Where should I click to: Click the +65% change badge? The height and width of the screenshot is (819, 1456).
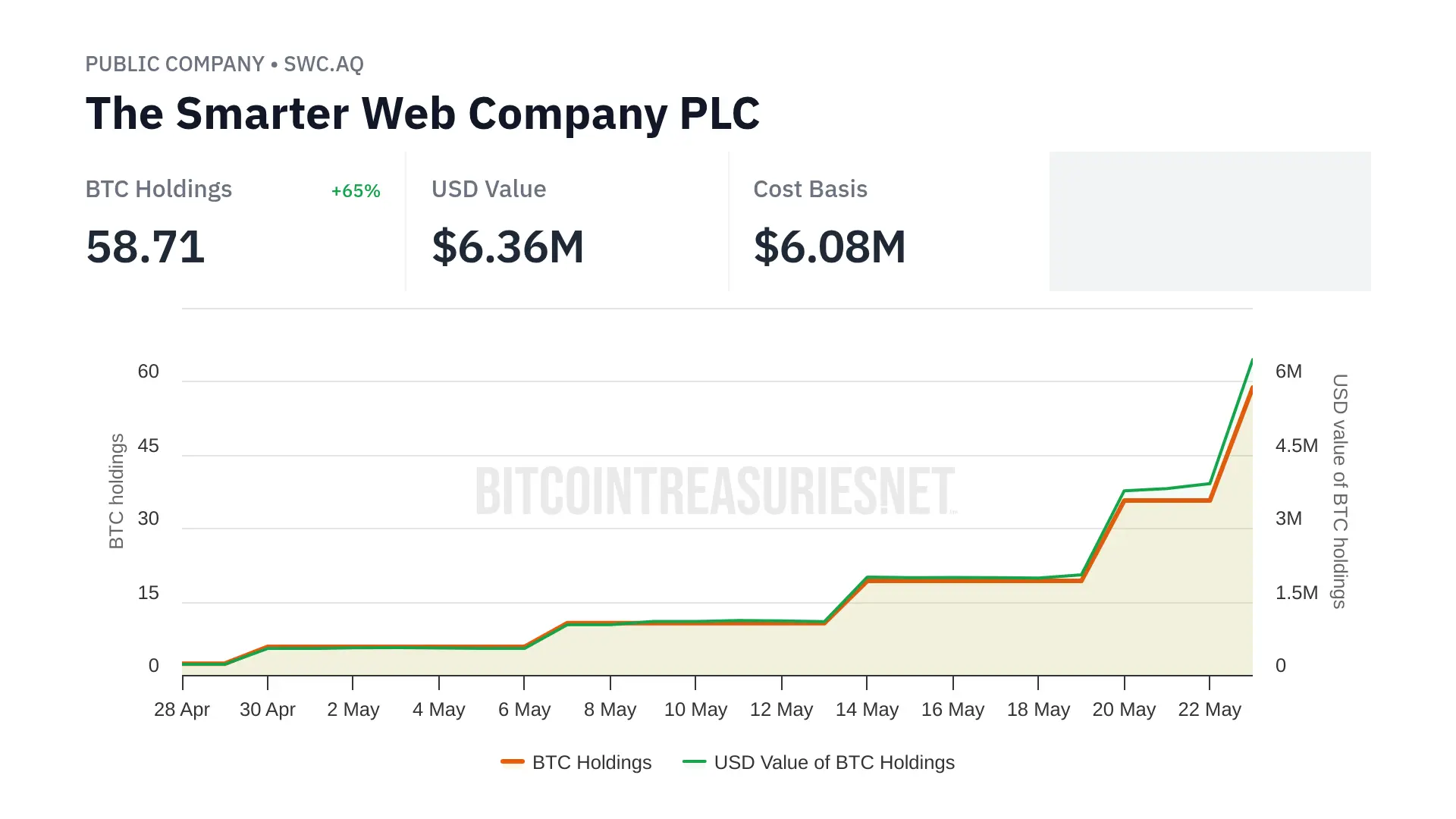point(356,190)
